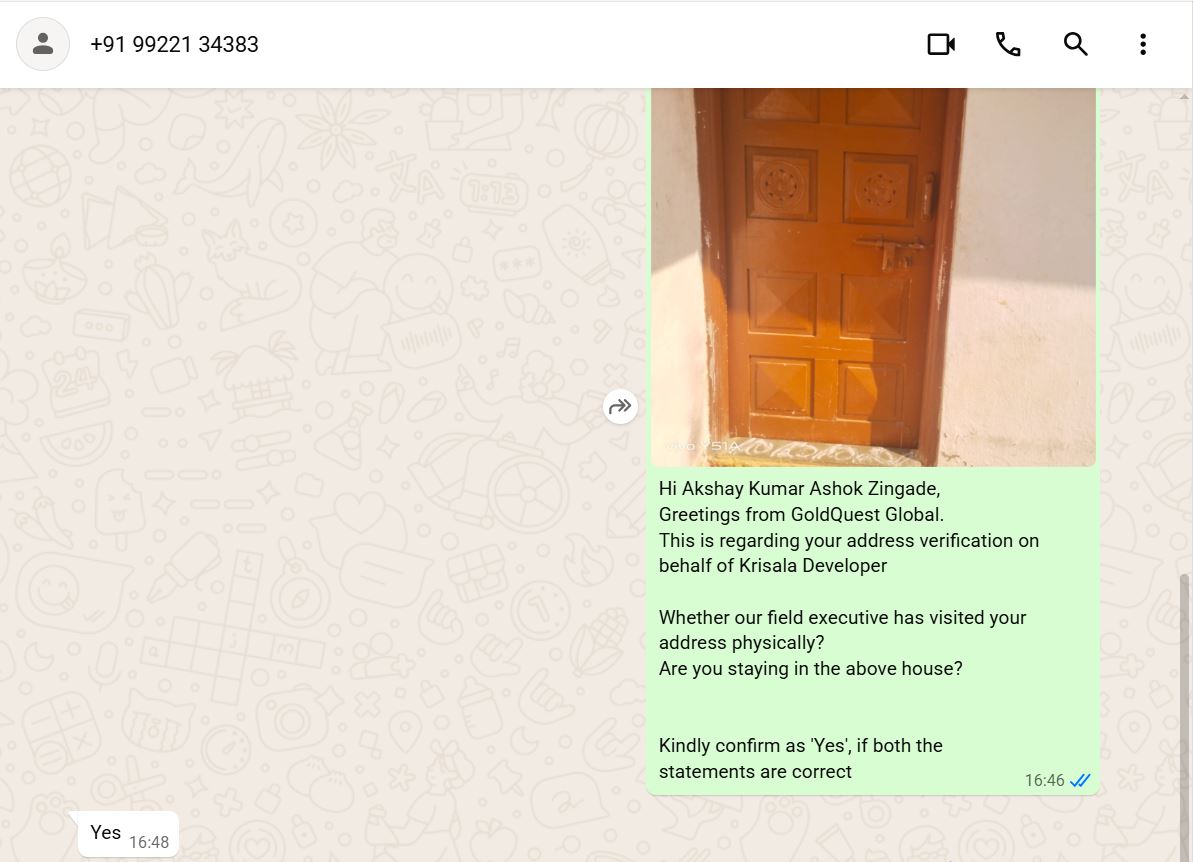Click the 'Whether our field executive has visited' line

pos(842,617)
